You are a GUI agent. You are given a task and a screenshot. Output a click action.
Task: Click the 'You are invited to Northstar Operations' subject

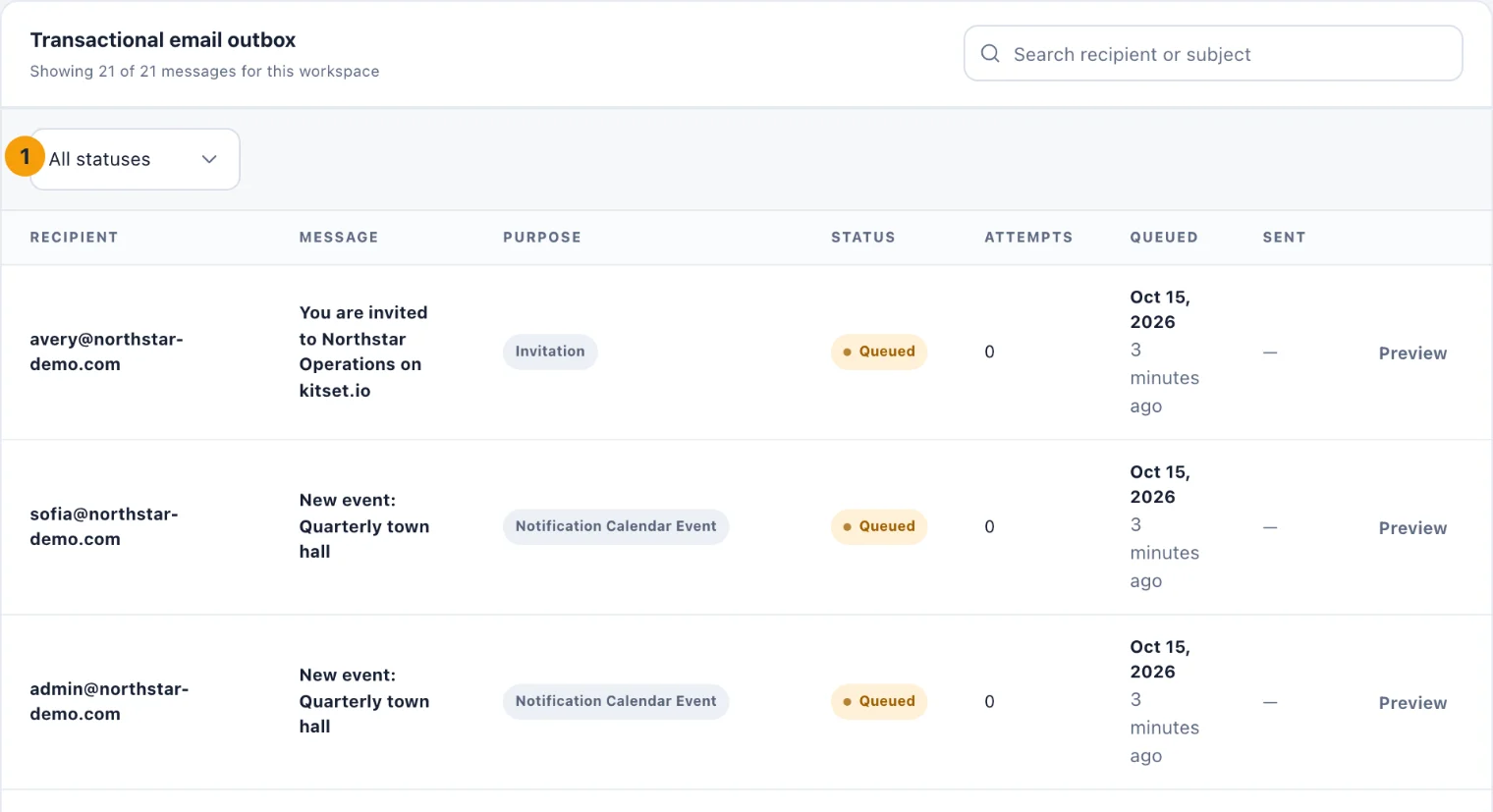point(363,352)
